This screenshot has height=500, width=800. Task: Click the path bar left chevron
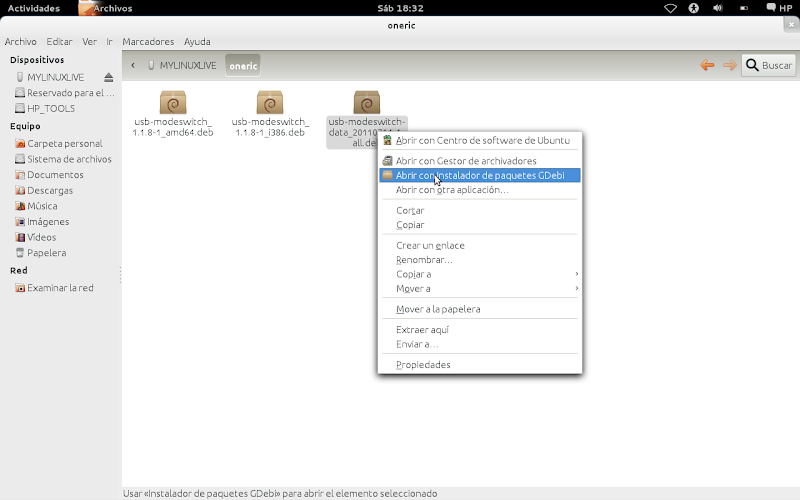(133, 65)
